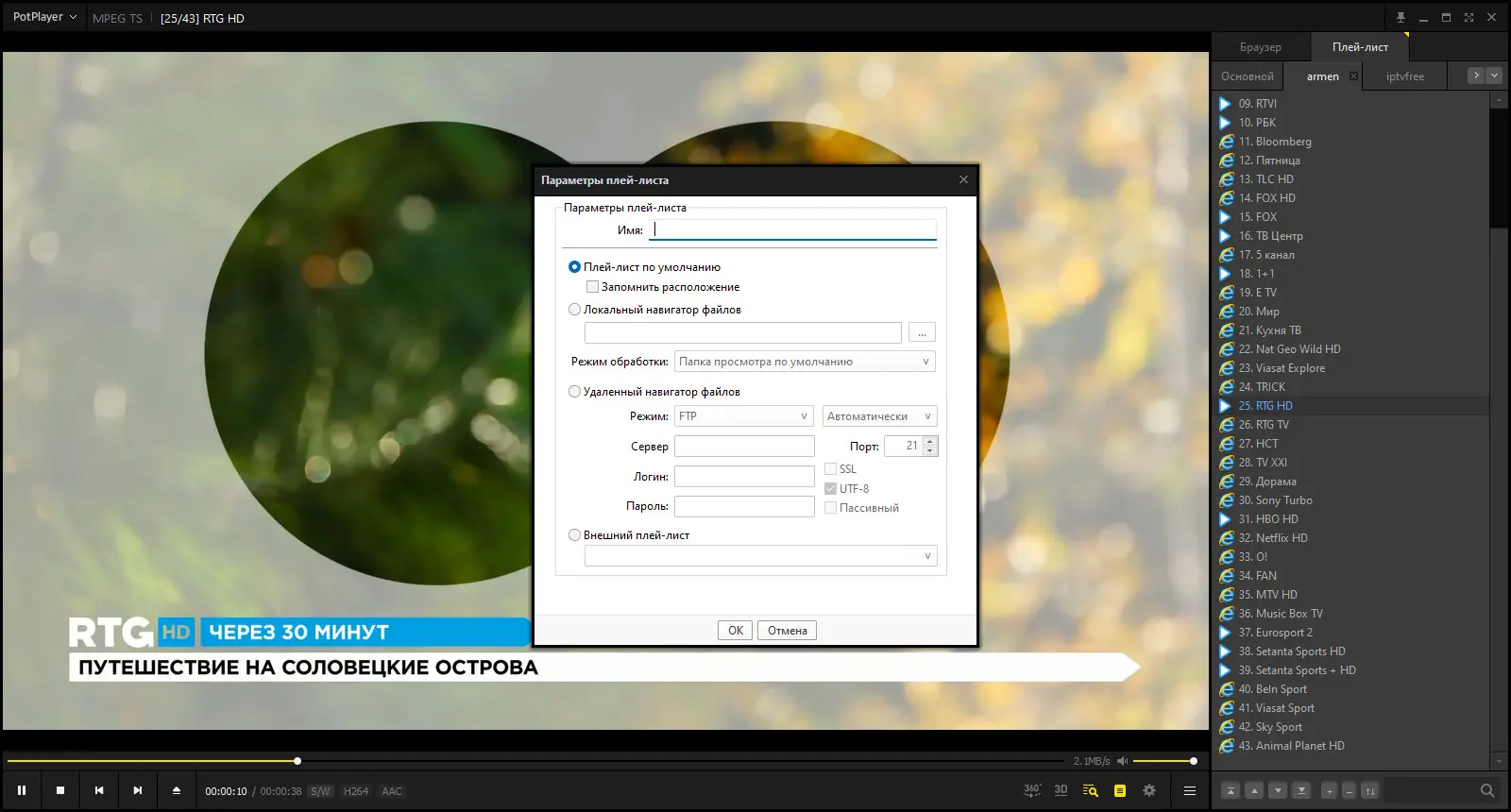Select the Внешний плей-лист radio option

[574, 535]
